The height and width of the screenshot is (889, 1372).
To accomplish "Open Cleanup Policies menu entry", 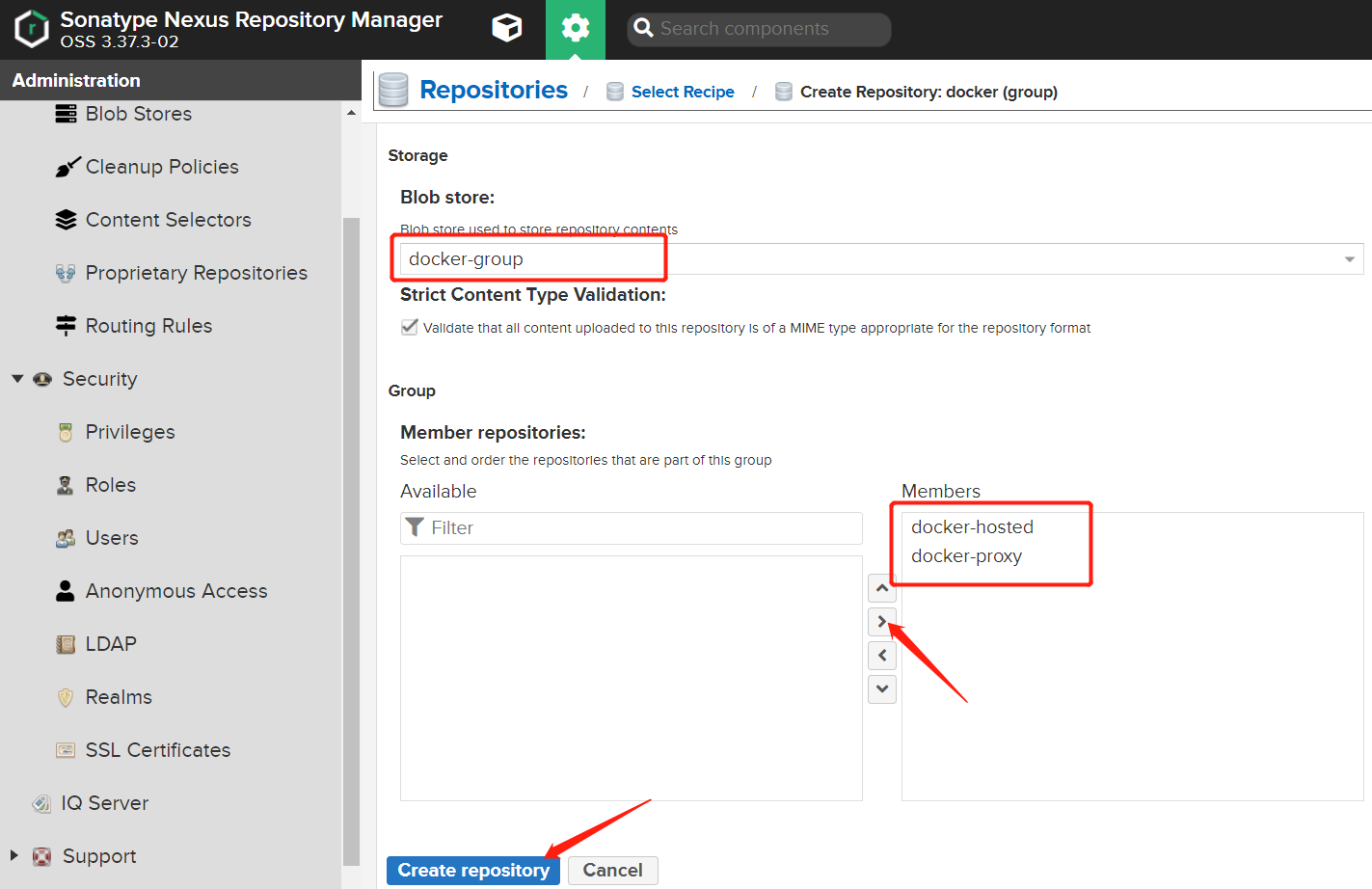I will pos(162,167).
